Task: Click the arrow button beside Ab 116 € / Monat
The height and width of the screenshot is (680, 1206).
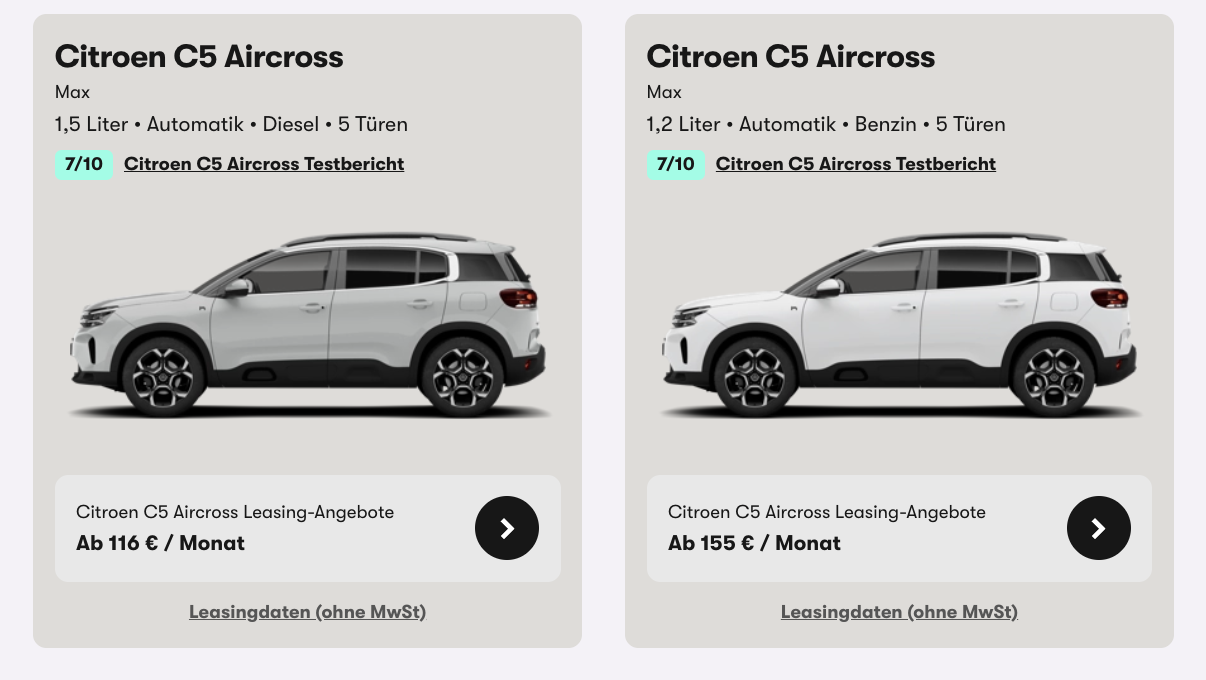Action: [x=507, y=528]
